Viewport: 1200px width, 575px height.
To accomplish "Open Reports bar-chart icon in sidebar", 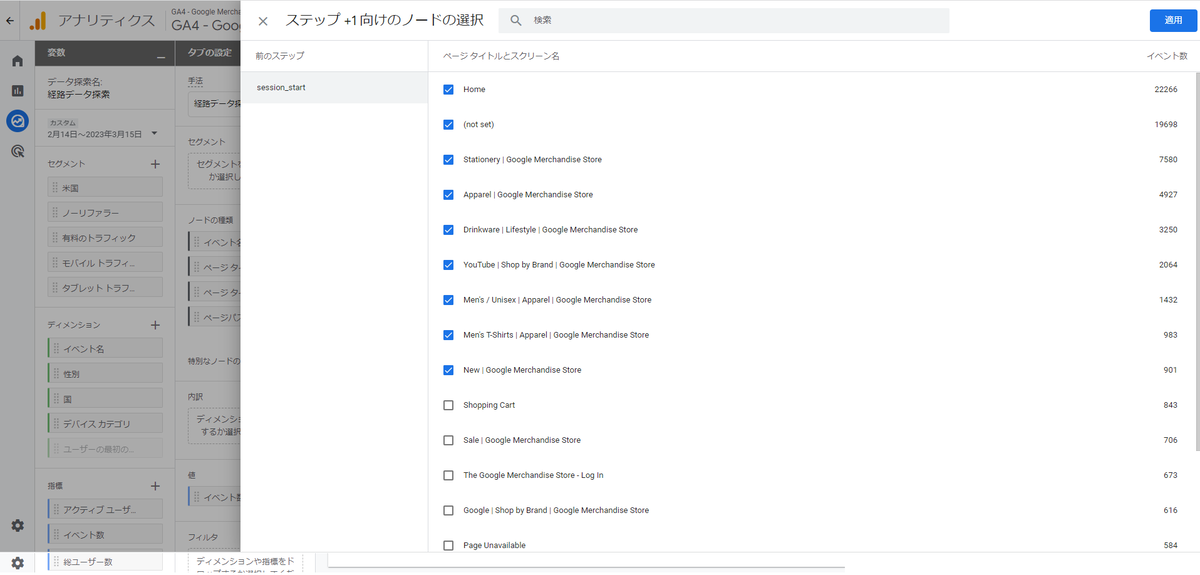I will pyautogui.click(x=17, y=91).
